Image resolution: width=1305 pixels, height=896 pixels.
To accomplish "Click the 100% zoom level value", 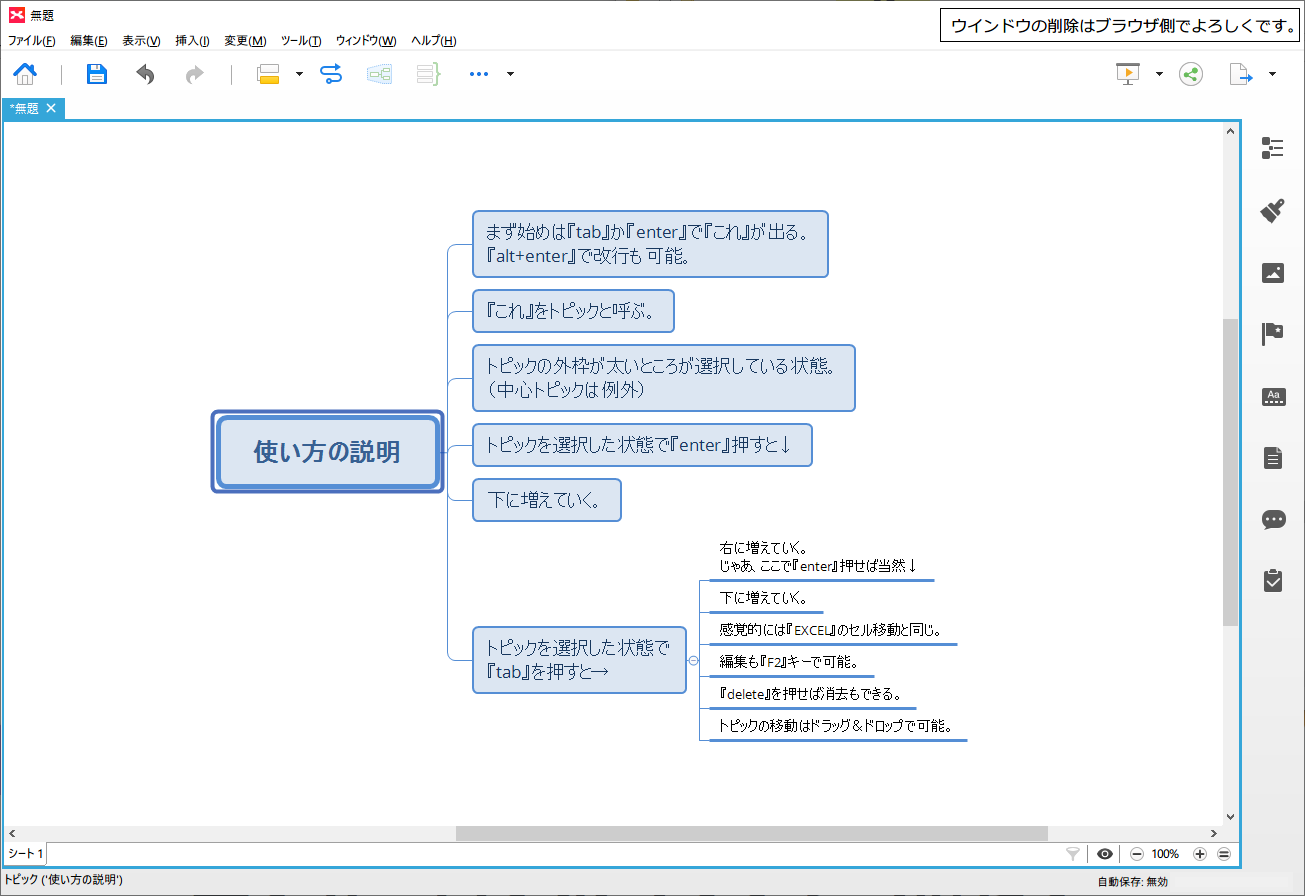I will click(x=1165, y=854).
